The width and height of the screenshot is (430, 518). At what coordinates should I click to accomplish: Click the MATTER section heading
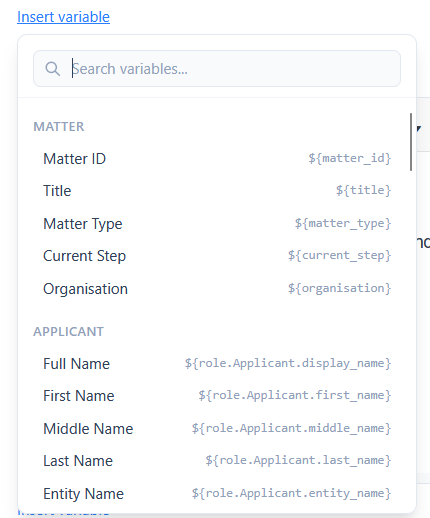click(x=59, y=127)
